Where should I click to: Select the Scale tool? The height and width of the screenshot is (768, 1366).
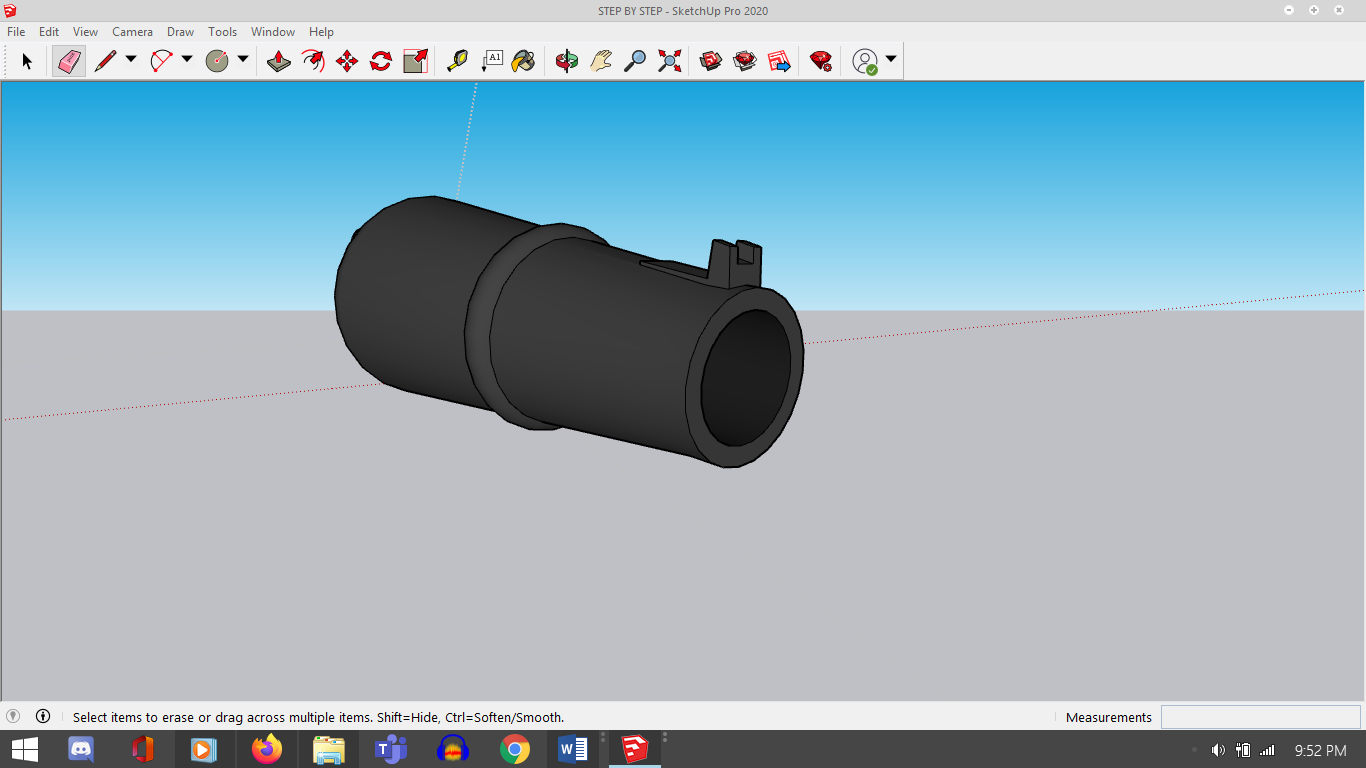(x=415, y=61)
